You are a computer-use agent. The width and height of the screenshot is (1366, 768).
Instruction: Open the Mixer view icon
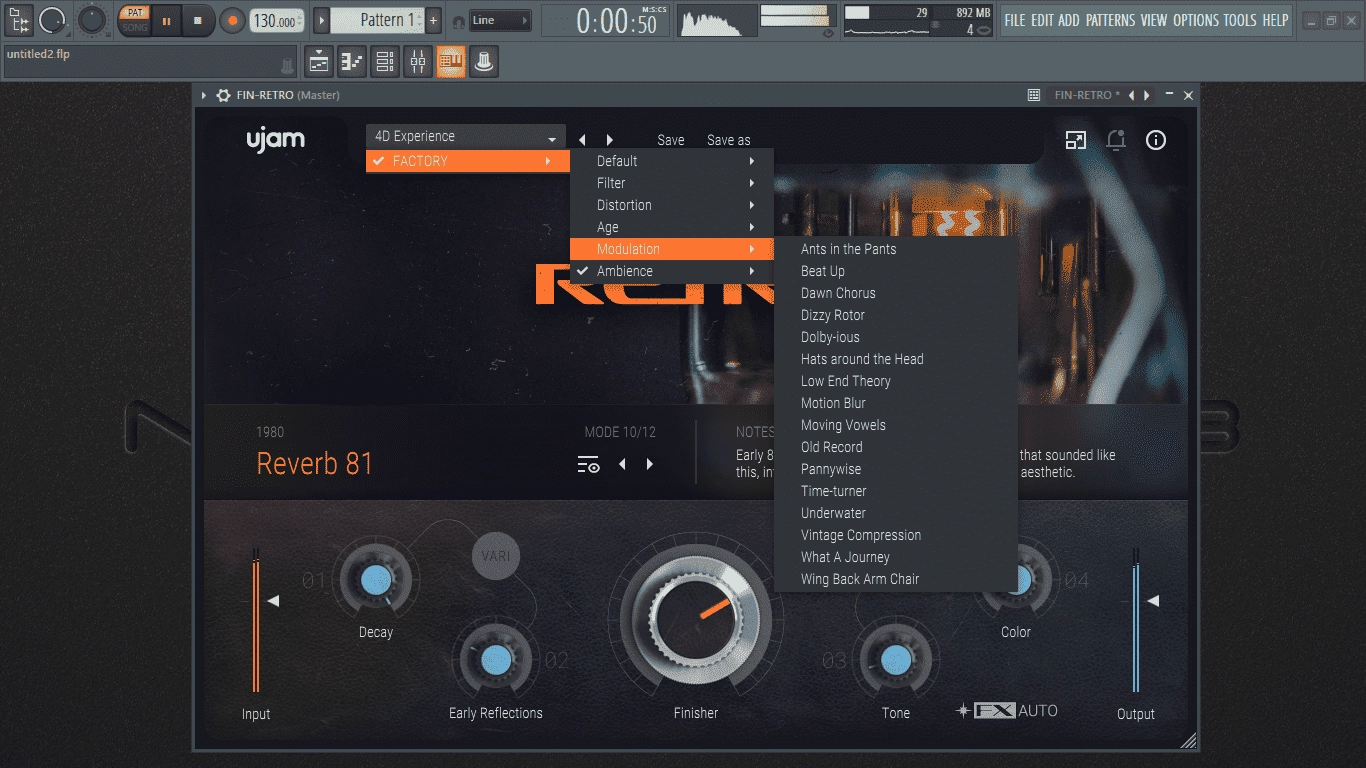[418, 62]
